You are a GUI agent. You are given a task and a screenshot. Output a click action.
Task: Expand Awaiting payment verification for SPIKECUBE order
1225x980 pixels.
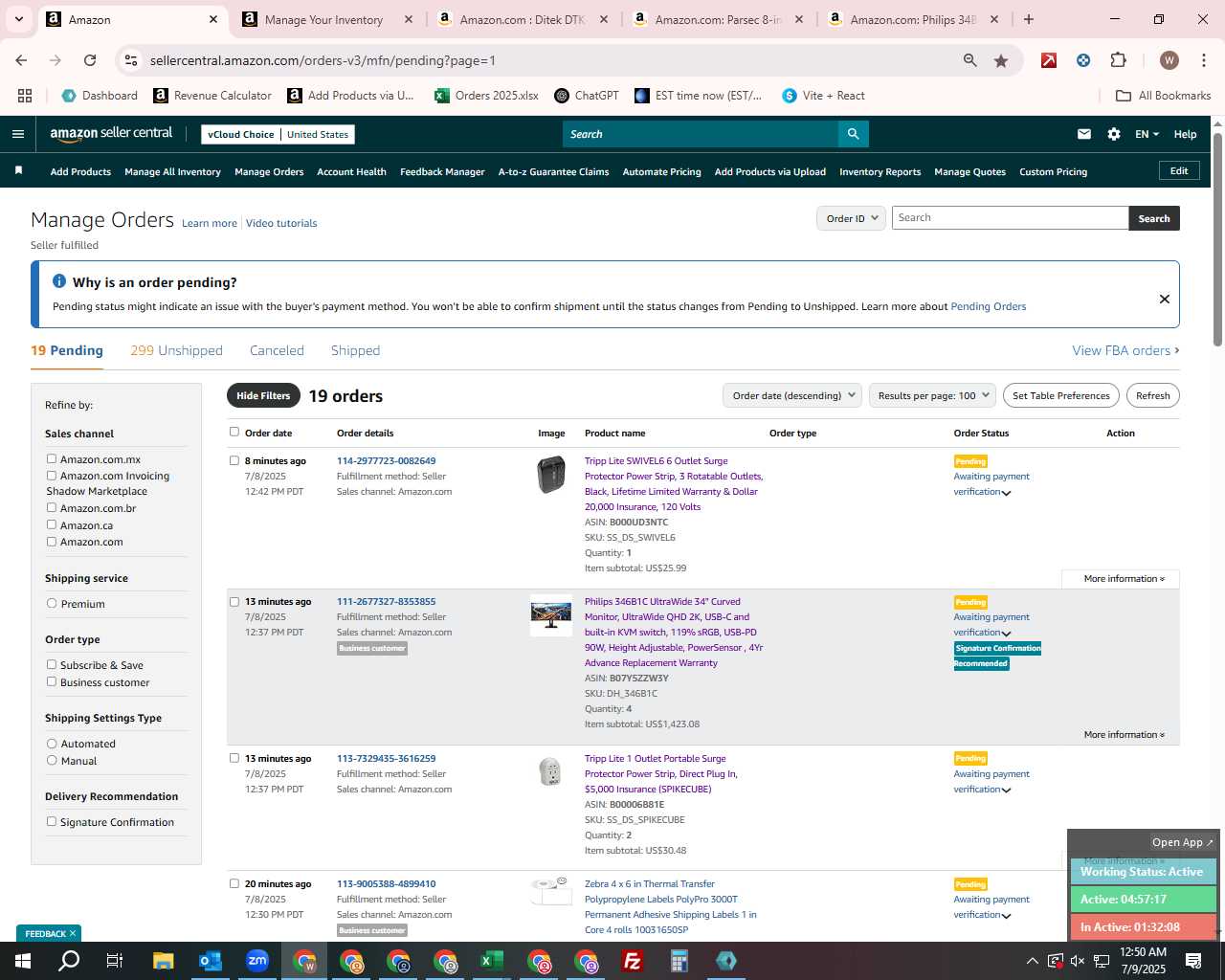[1006, 791]
